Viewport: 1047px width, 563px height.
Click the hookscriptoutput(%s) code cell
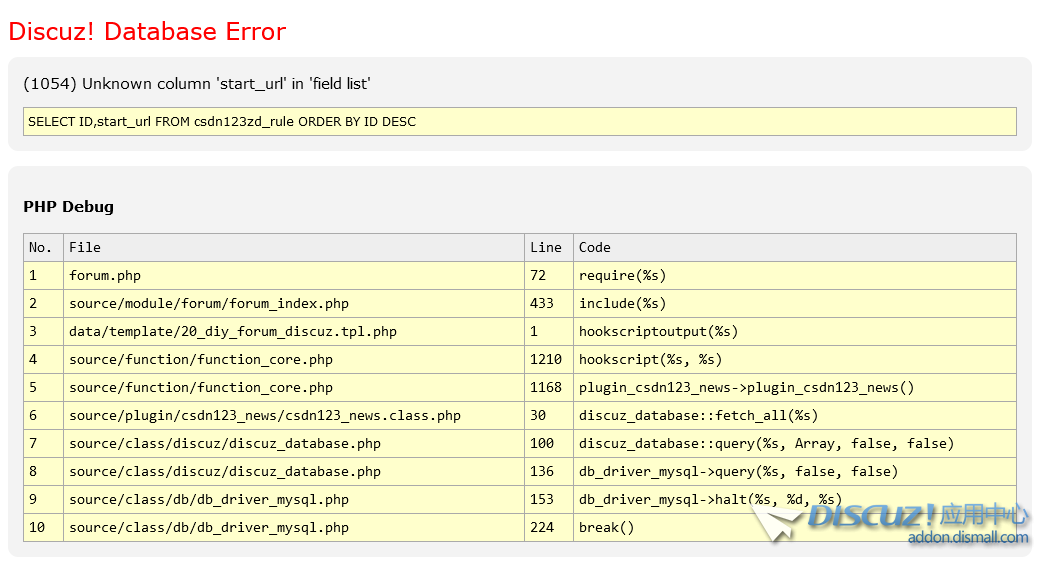(x=658, y=331)
